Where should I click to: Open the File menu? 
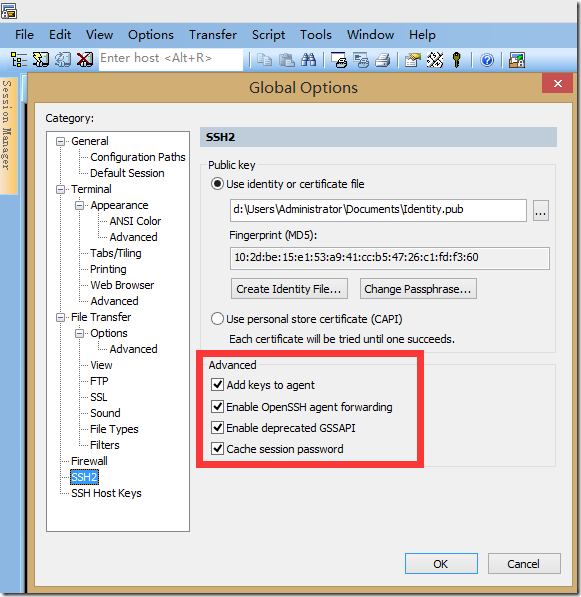coord(24,35)
